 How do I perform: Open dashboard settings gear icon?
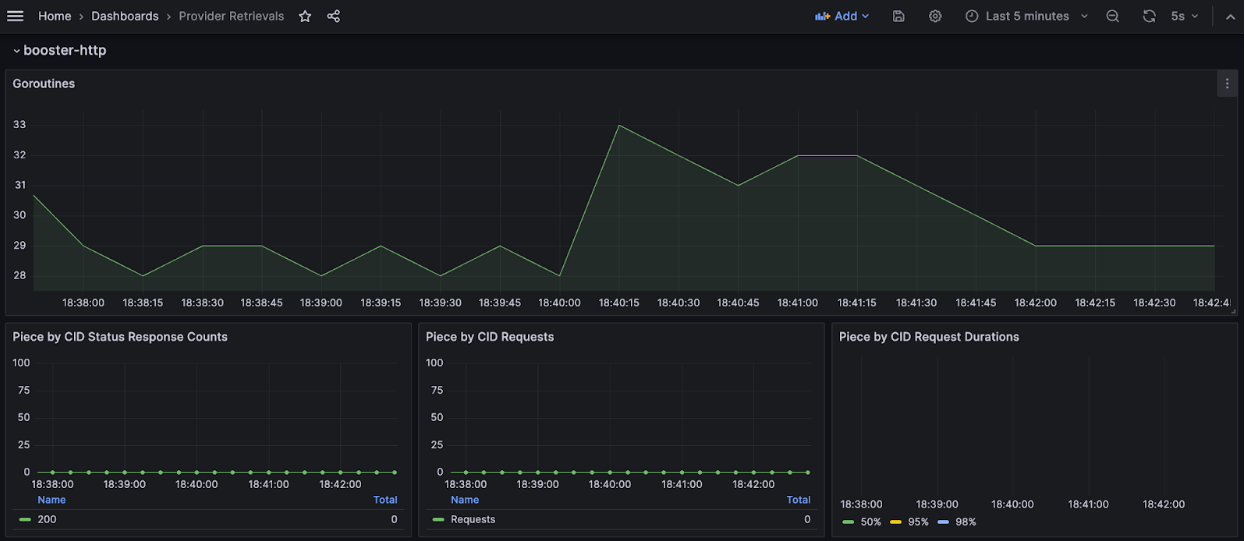coord(935,16)
